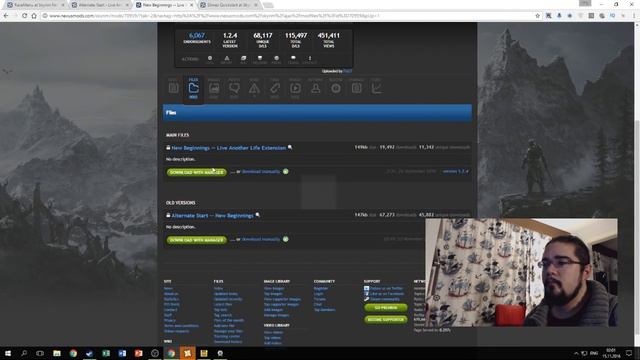Open the Bugs warning-triangle tab

(254, 88)
